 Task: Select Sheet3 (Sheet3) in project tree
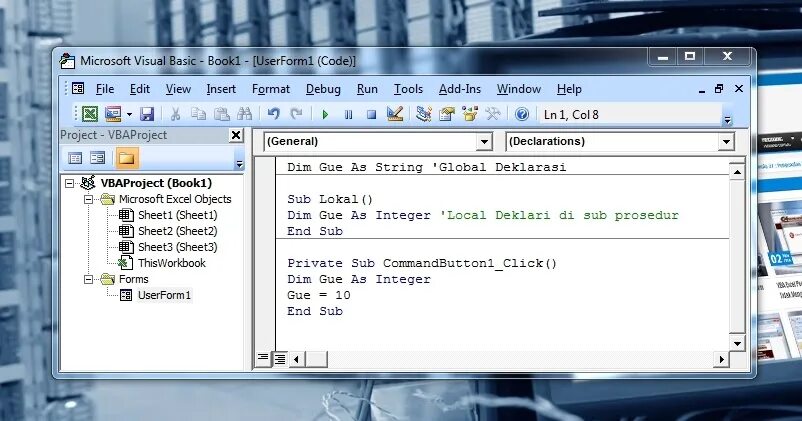(177, 247)
